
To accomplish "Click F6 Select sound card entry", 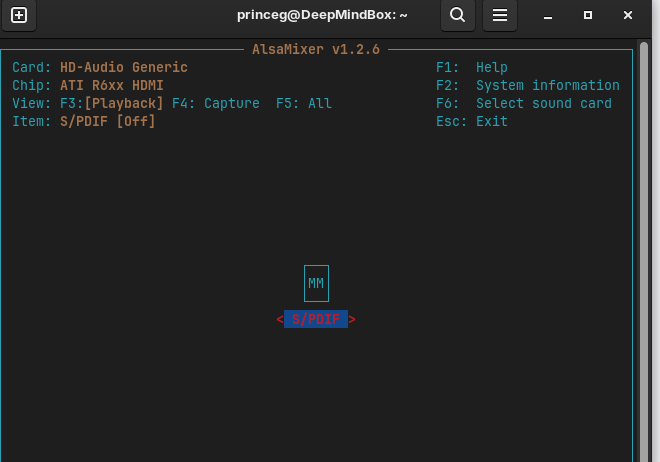I will 524,103.
